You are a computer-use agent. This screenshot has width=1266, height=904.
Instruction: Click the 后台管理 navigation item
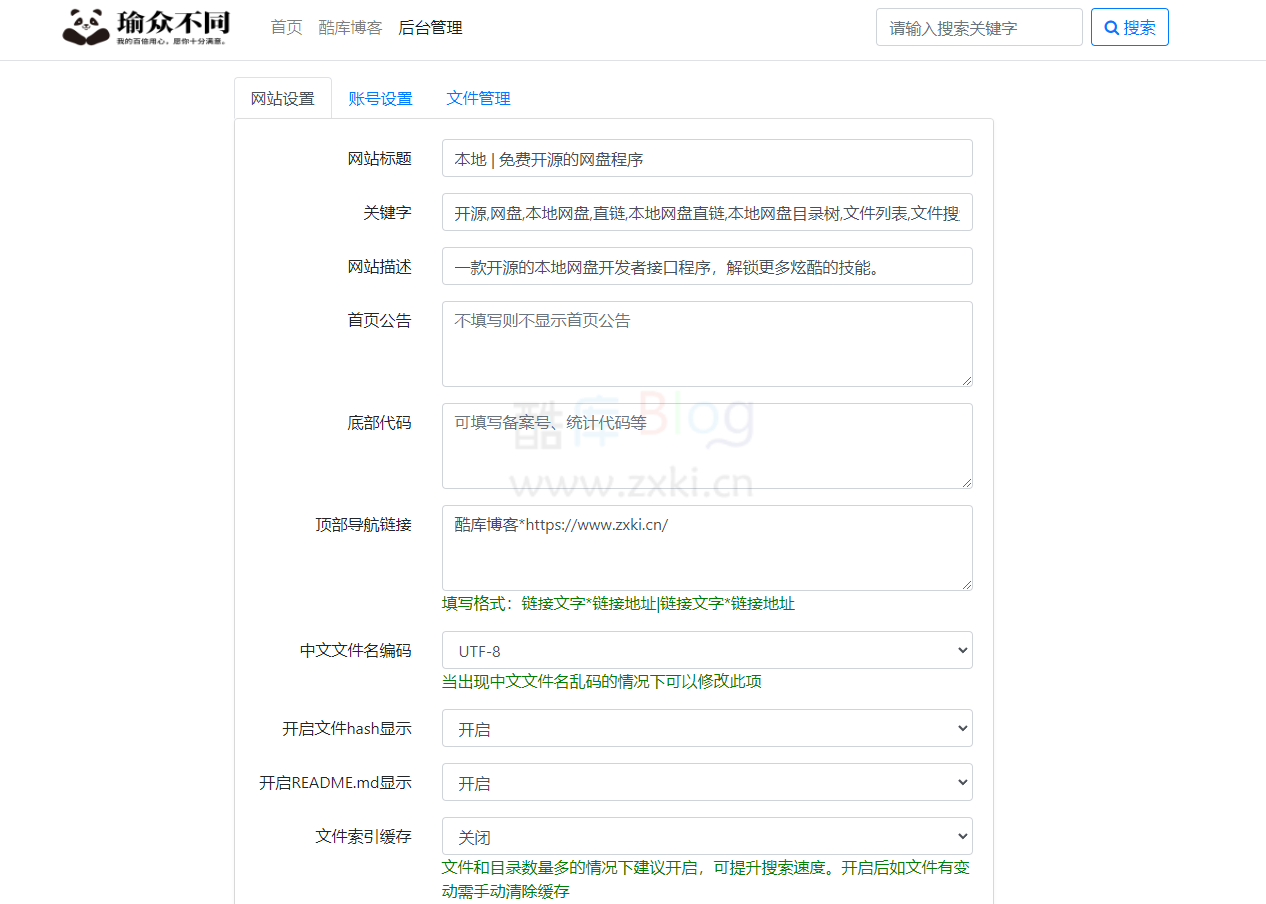[431, 27]
